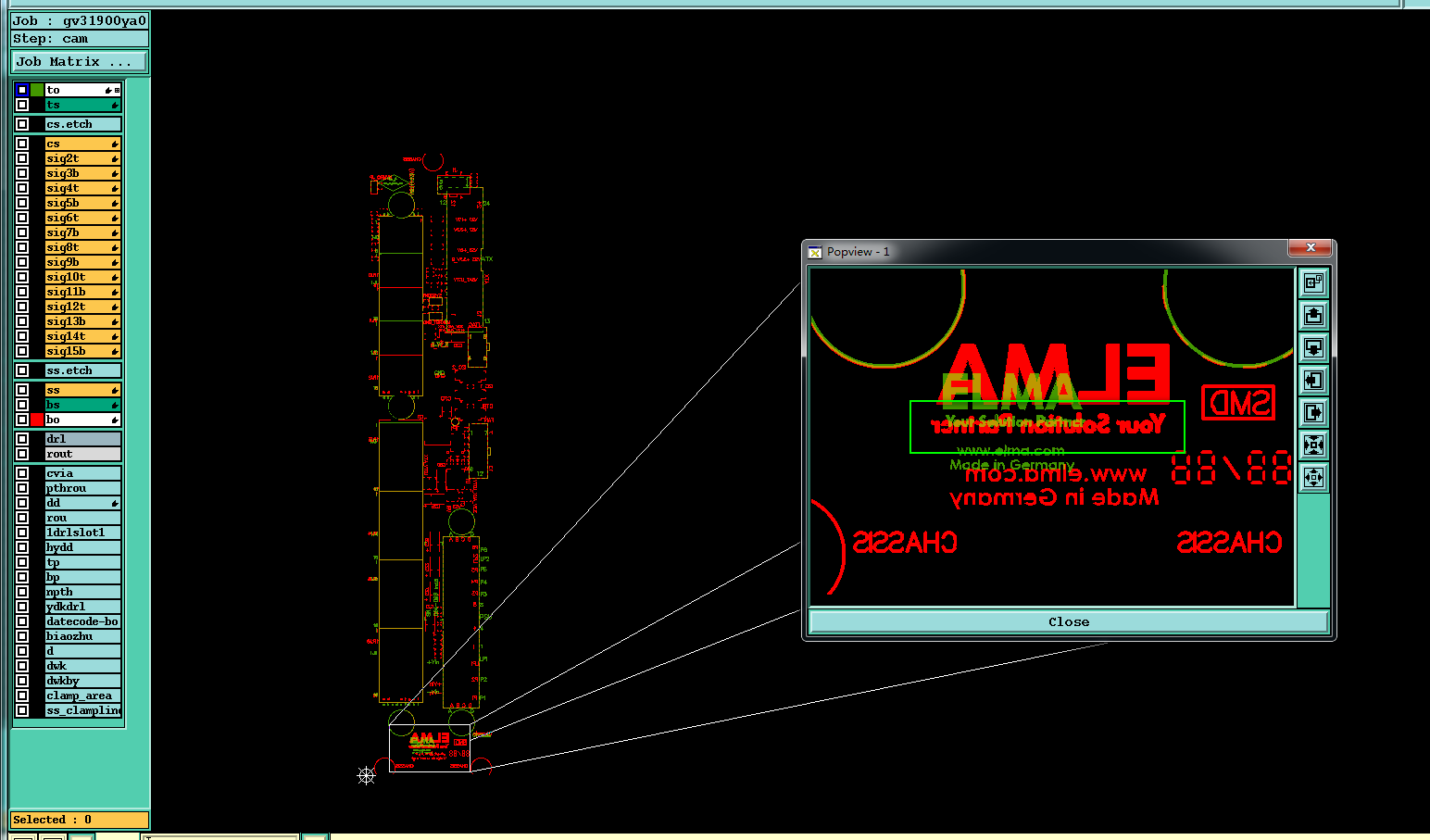
Task: Click the 'Job : gv31900ya0' label
Action: [80, 20]
